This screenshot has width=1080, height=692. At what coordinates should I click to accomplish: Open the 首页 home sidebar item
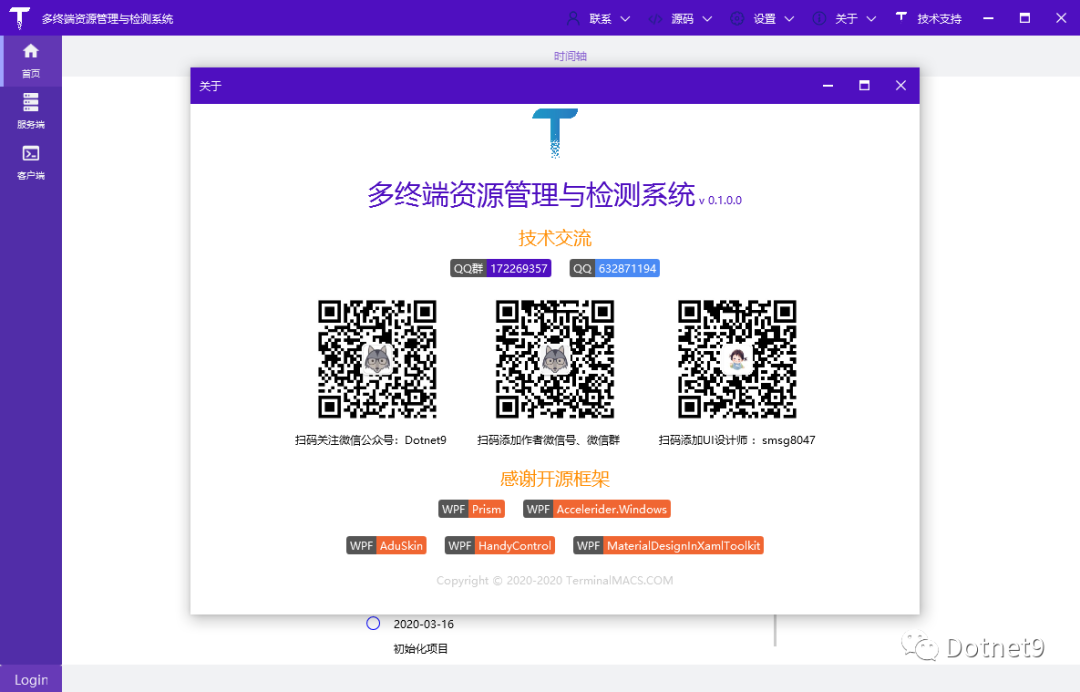(31, 61)
